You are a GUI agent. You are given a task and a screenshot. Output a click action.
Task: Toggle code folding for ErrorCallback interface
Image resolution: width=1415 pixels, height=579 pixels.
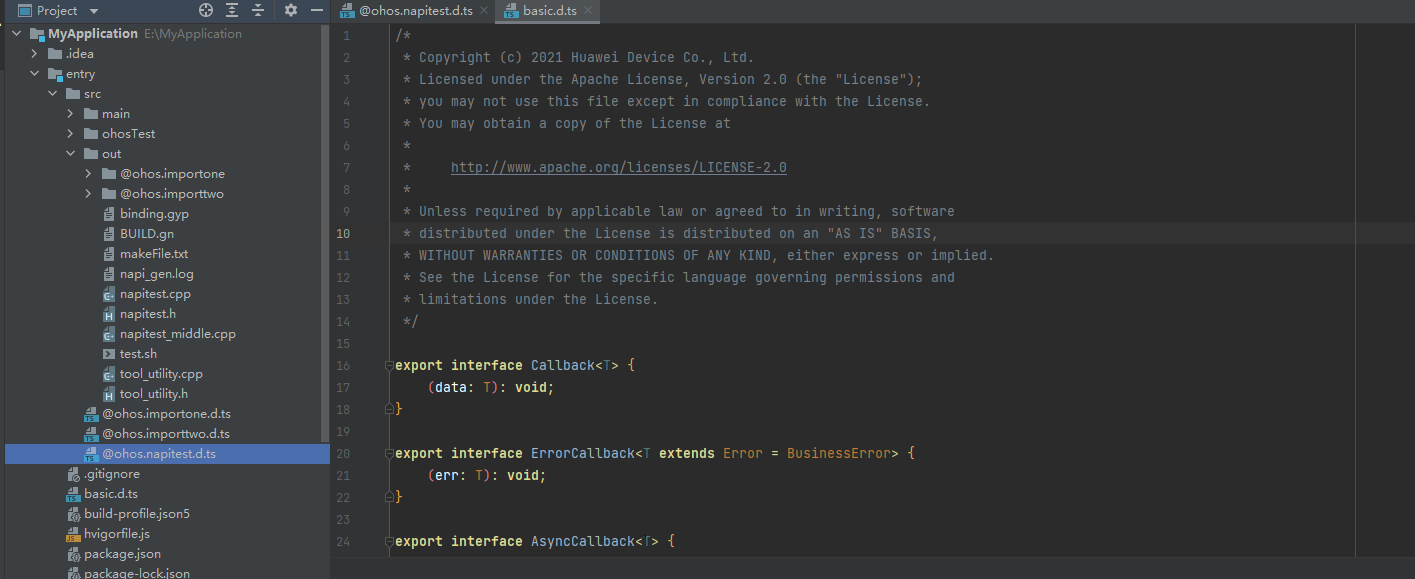(389, 454)
